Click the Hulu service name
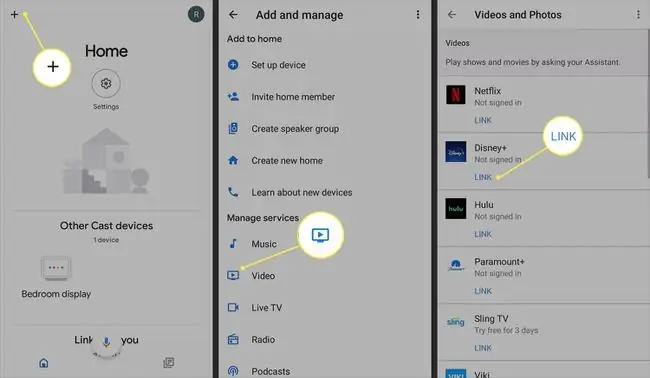This screenshot has height=378, width=650. tap(484, 205)
